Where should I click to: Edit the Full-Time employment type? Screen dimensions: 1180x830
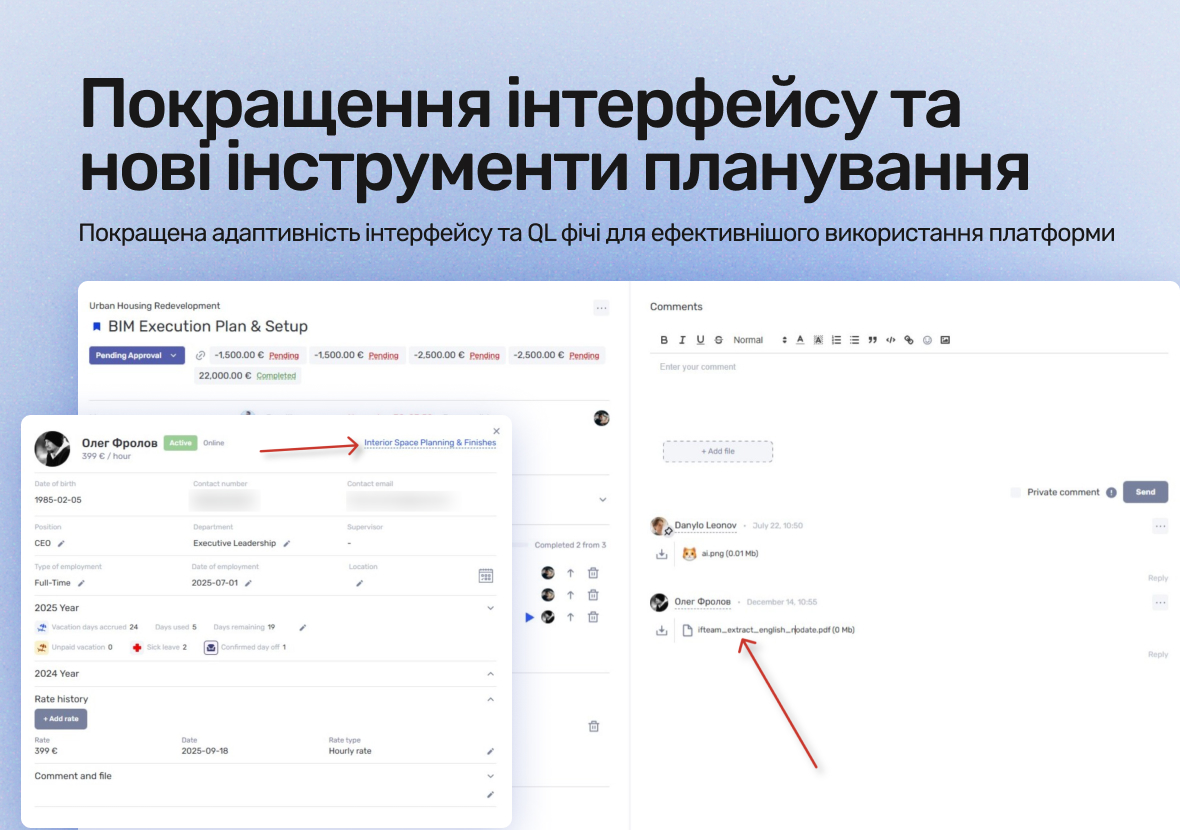(x=81, y=583)
